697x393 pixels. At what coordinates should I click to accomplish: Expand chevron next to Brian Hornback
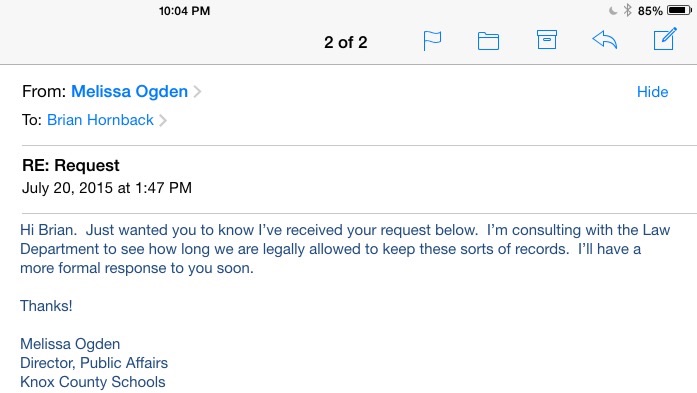click(x=163, y=120)
